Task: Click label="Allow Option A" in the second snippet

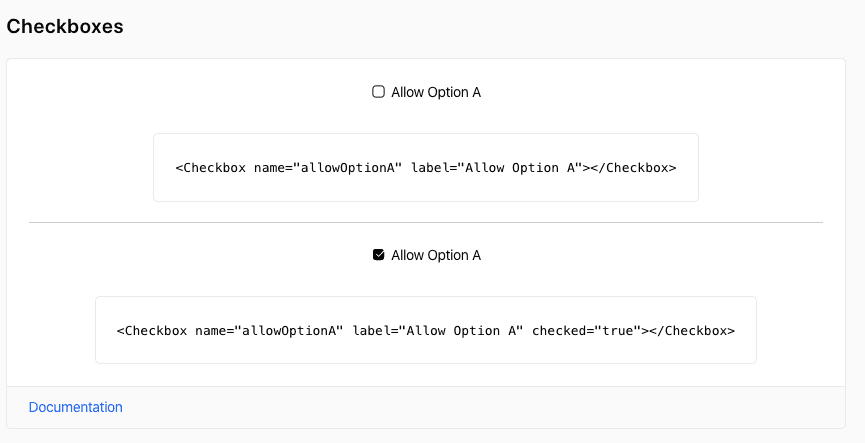Action: coord(438,330)
